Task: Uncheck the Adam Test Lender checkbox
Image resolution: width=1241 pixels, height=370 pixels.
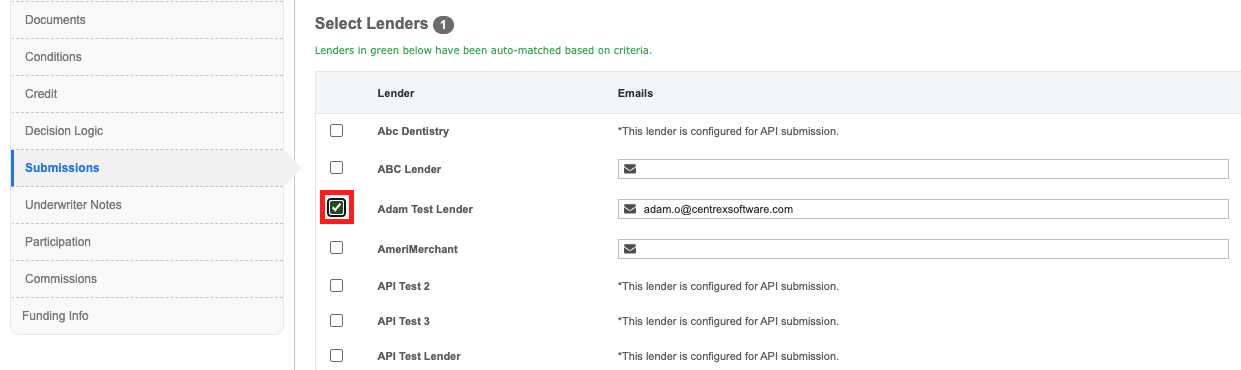Action: click(x=337, y=208)
